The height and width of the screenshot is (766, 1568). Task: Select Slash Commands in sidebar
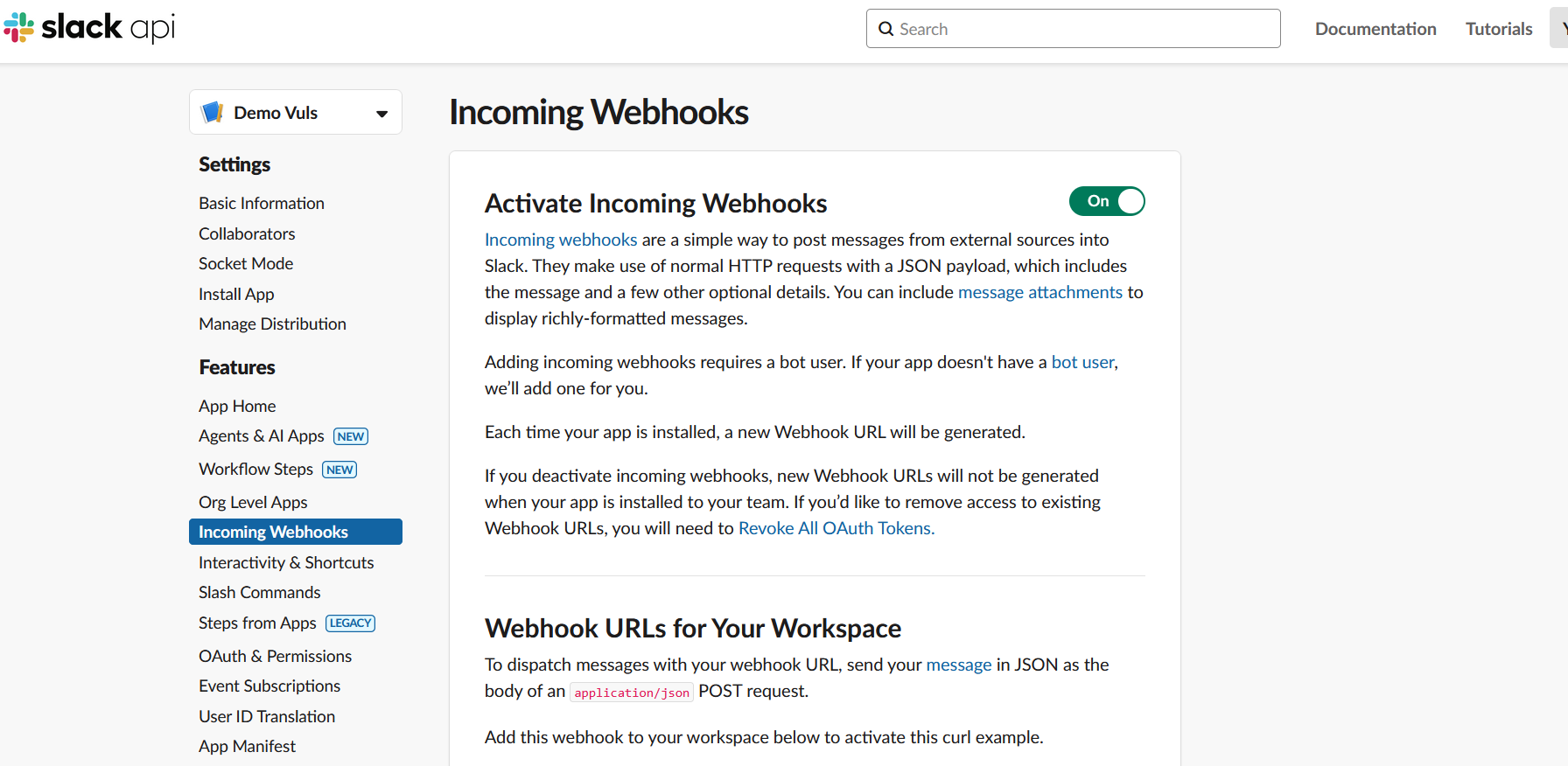point(260,592)
